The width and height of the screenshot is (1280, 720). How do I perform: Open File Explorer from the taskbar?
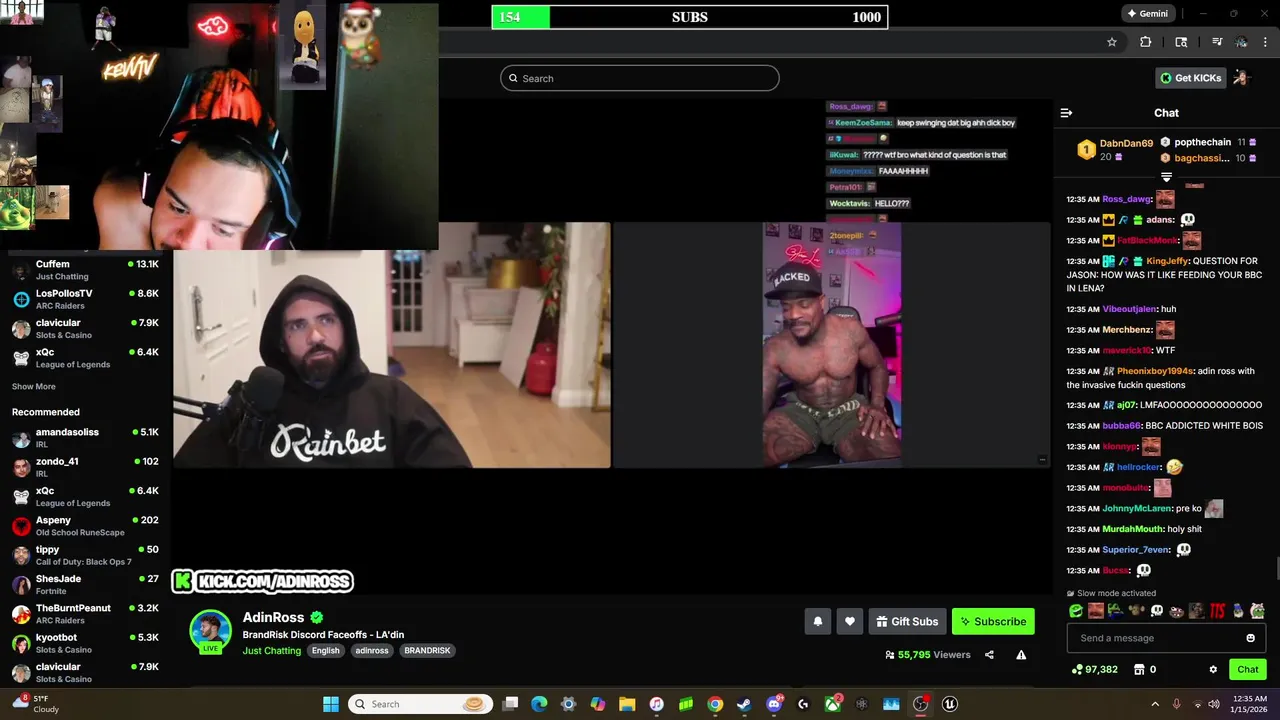coord(627,704)
